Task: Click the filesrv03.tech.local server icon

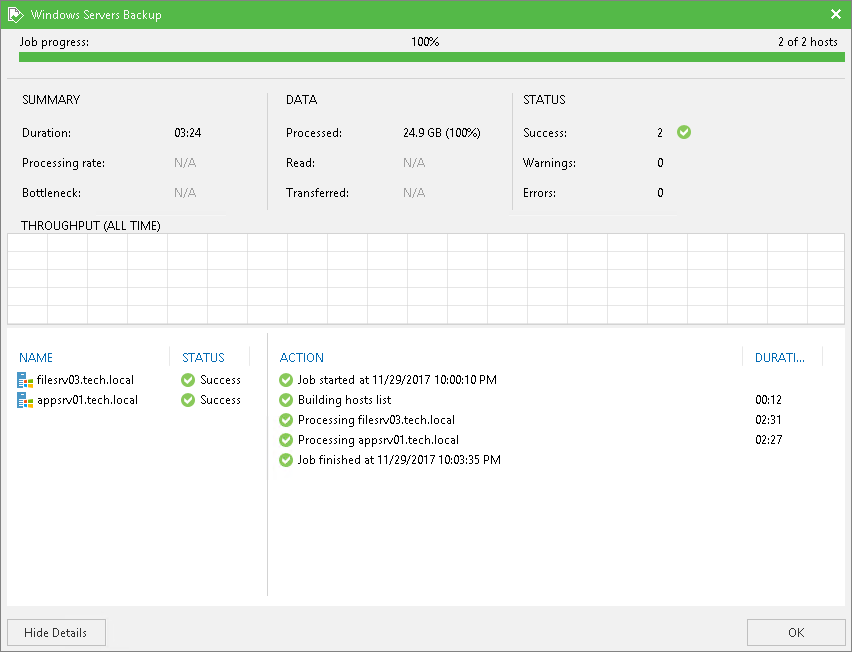Action: pyautogui.click(x=25, y=380)
